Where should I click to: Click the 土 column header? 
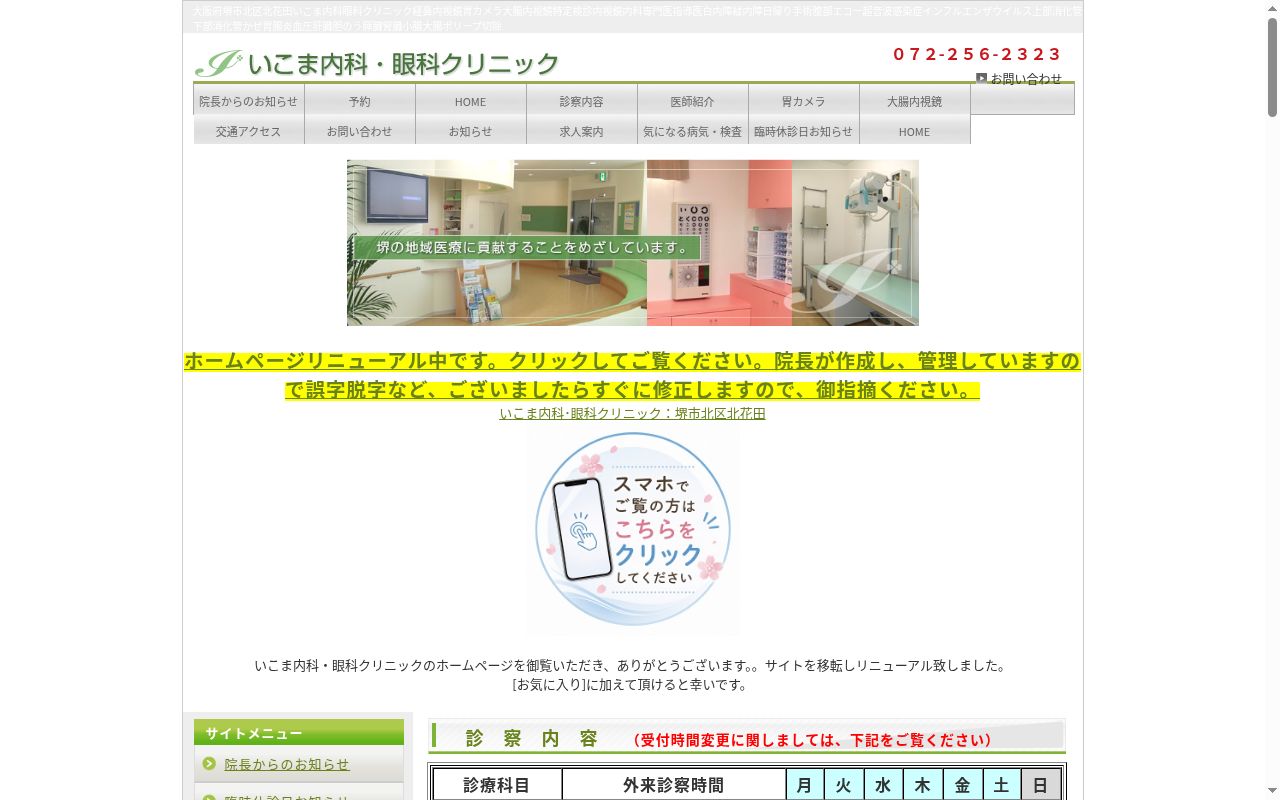pos(1001,785)
